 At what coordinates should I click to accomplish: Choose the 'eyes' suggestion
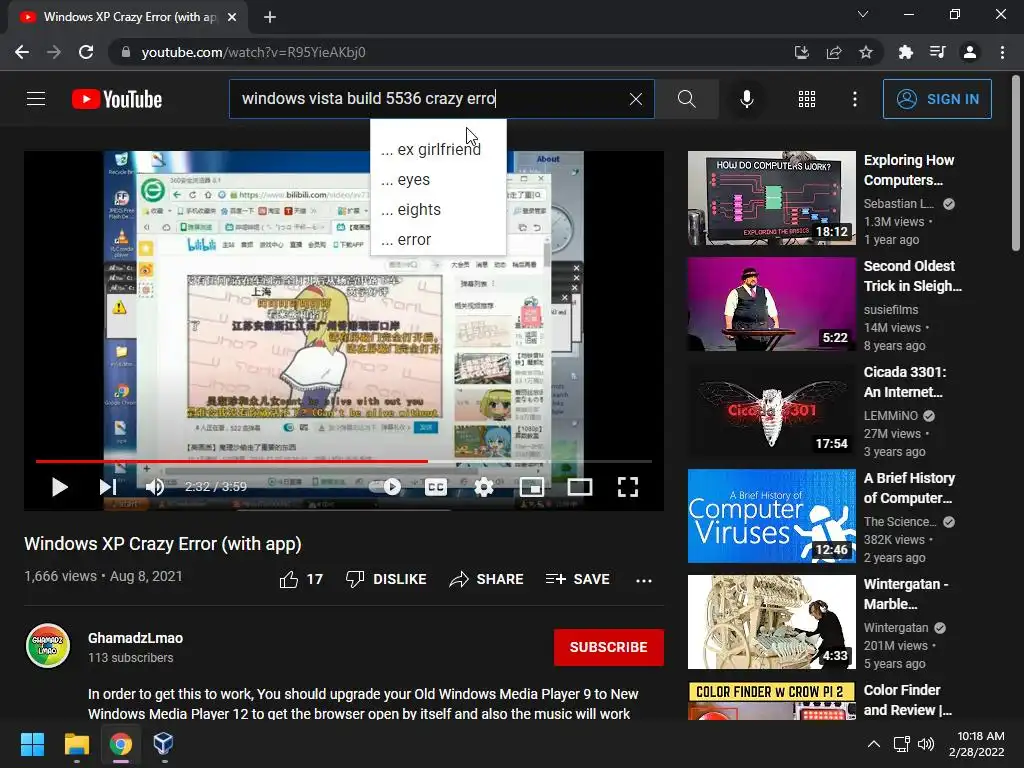438,180
